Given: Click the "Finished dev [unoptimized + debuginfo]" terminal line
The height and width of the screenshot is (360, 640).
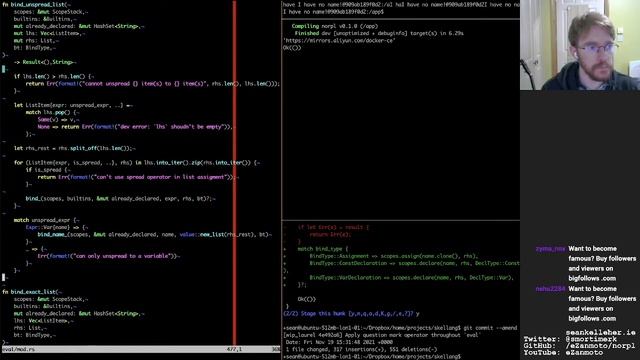Looking at the screenshot, I should 379,33.
